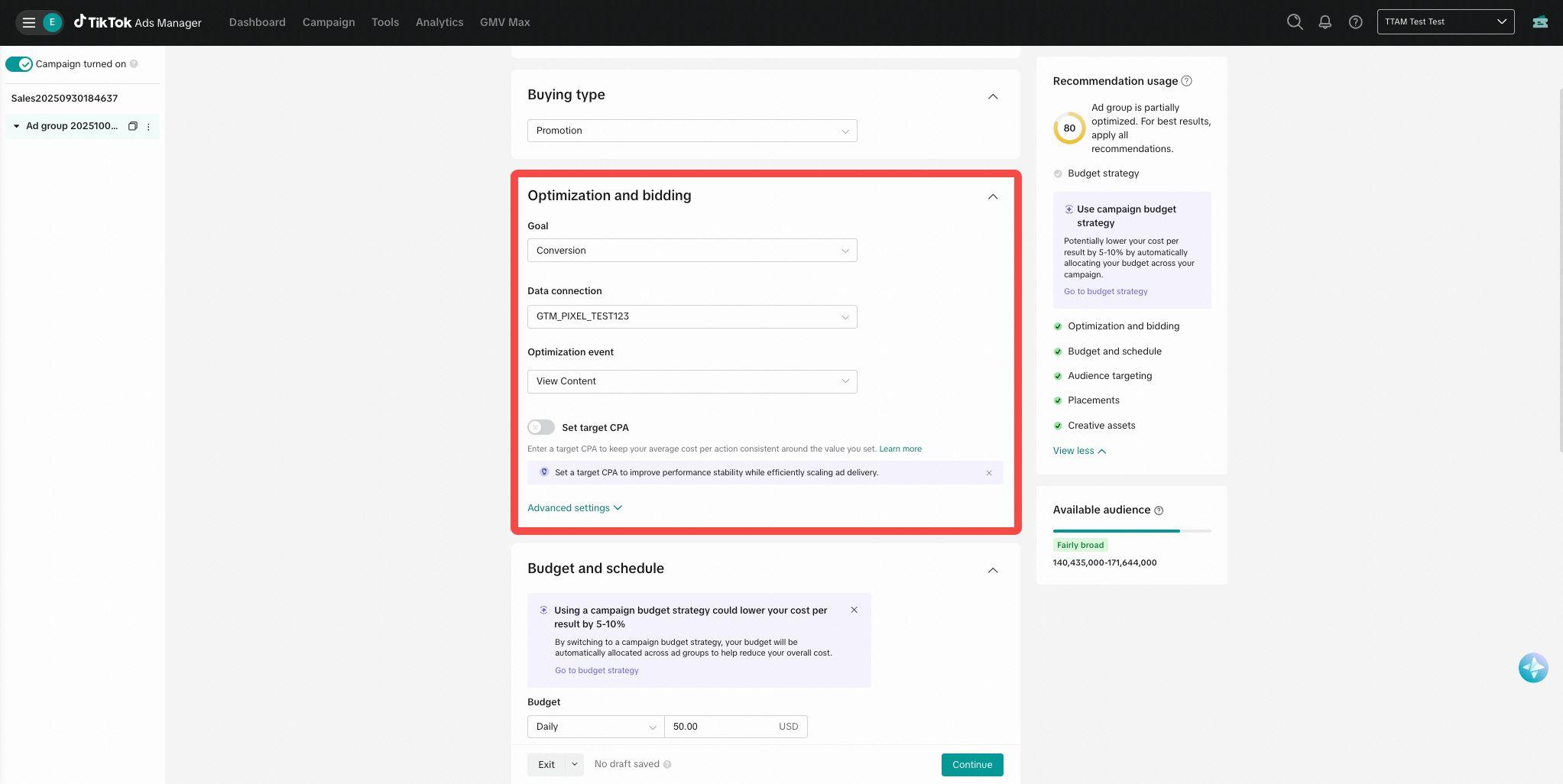Viewport: 1563px width, 784px height.
Task: Open the Optimization event dropdown
Action: (692, 381)
